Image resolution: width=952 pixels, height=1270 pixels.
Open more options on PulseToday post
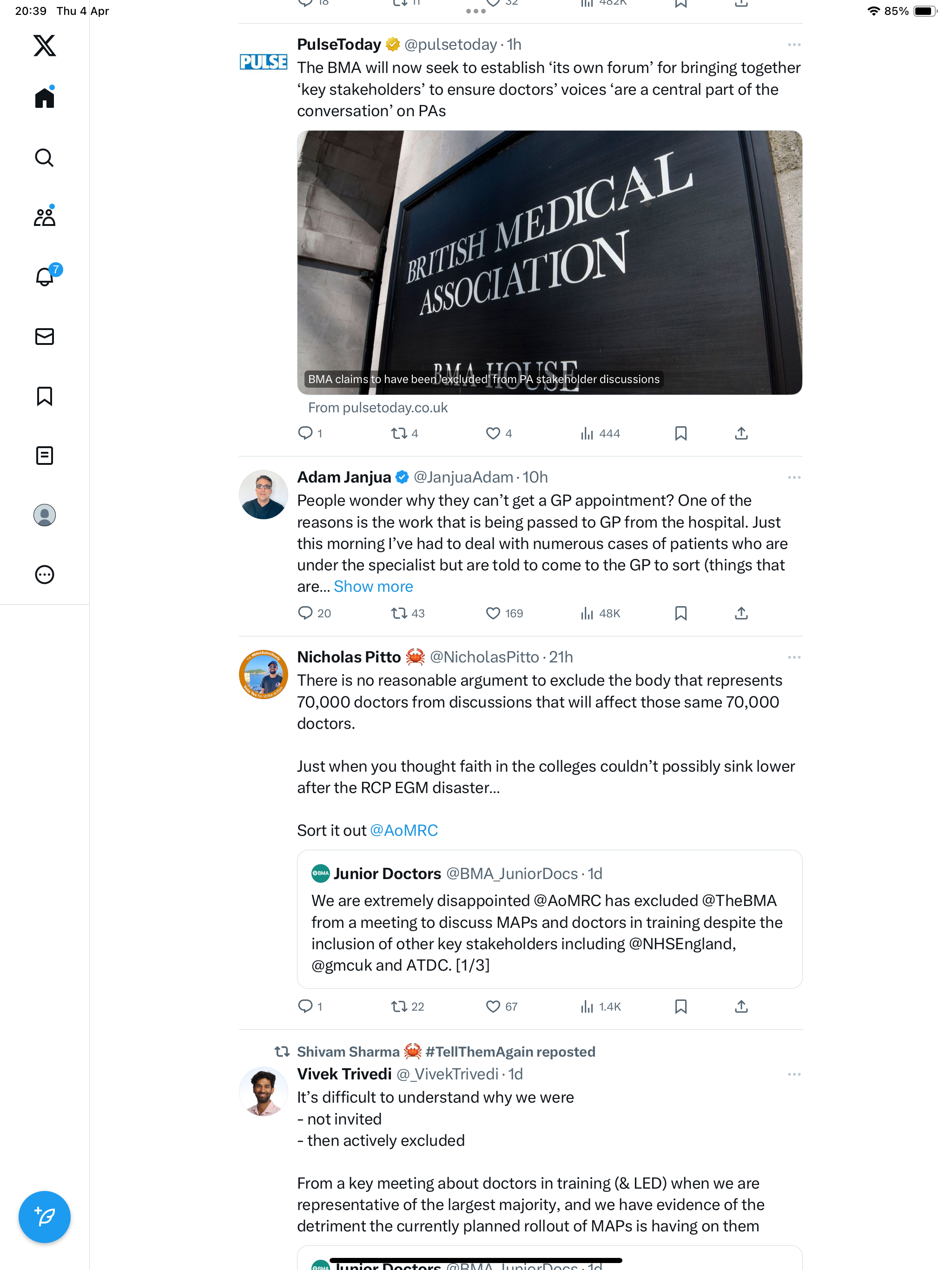pyautogui.click(x=794, y=45)
